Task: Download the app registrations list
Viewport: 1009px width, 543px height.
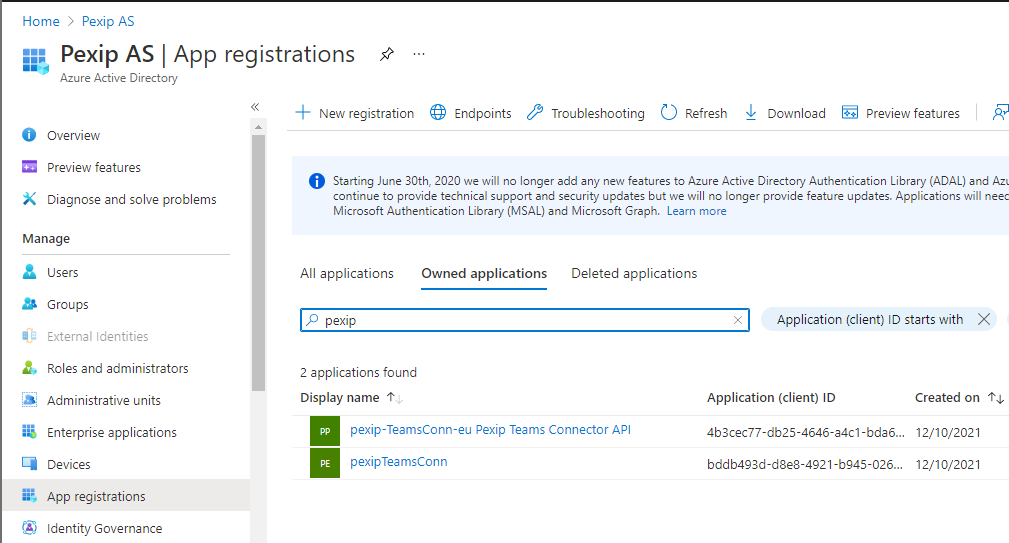Action: coord(785,113)
